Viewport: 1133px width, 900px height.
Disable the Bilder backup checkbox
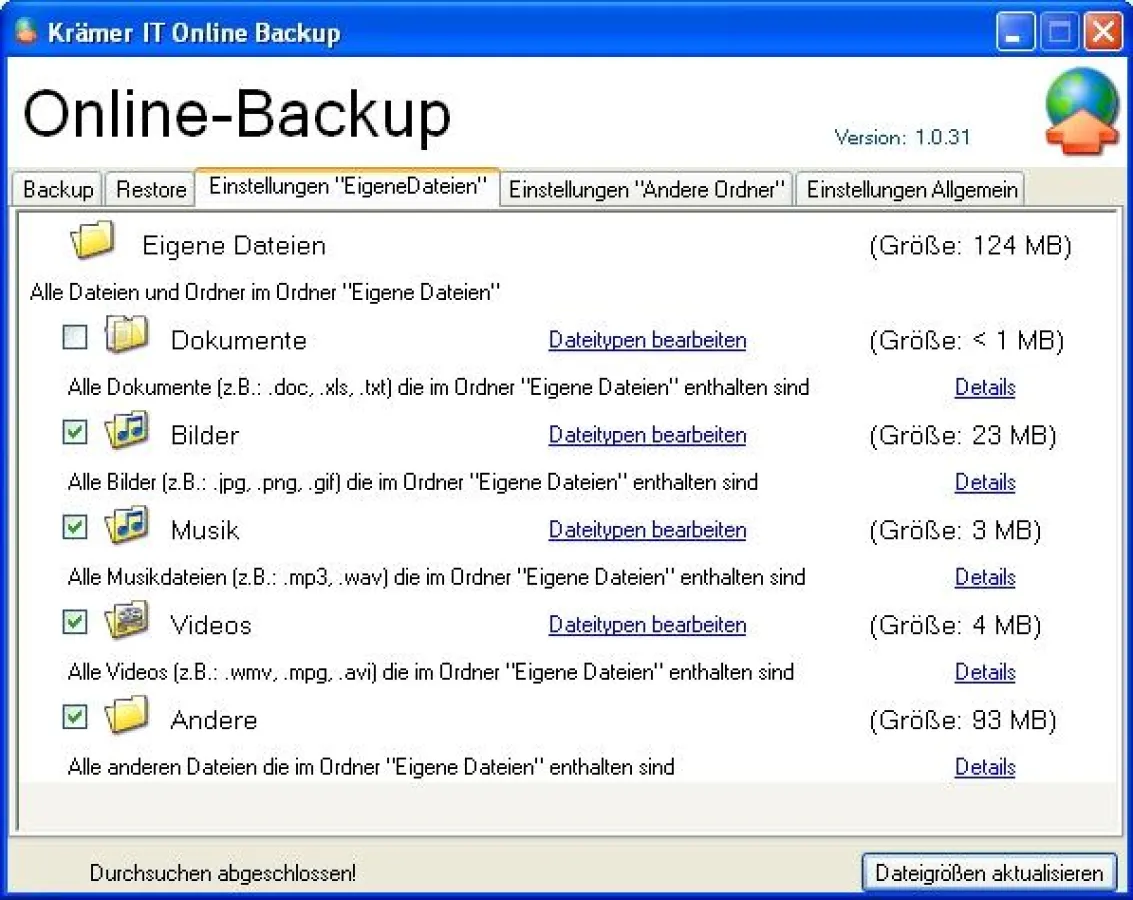74,432
